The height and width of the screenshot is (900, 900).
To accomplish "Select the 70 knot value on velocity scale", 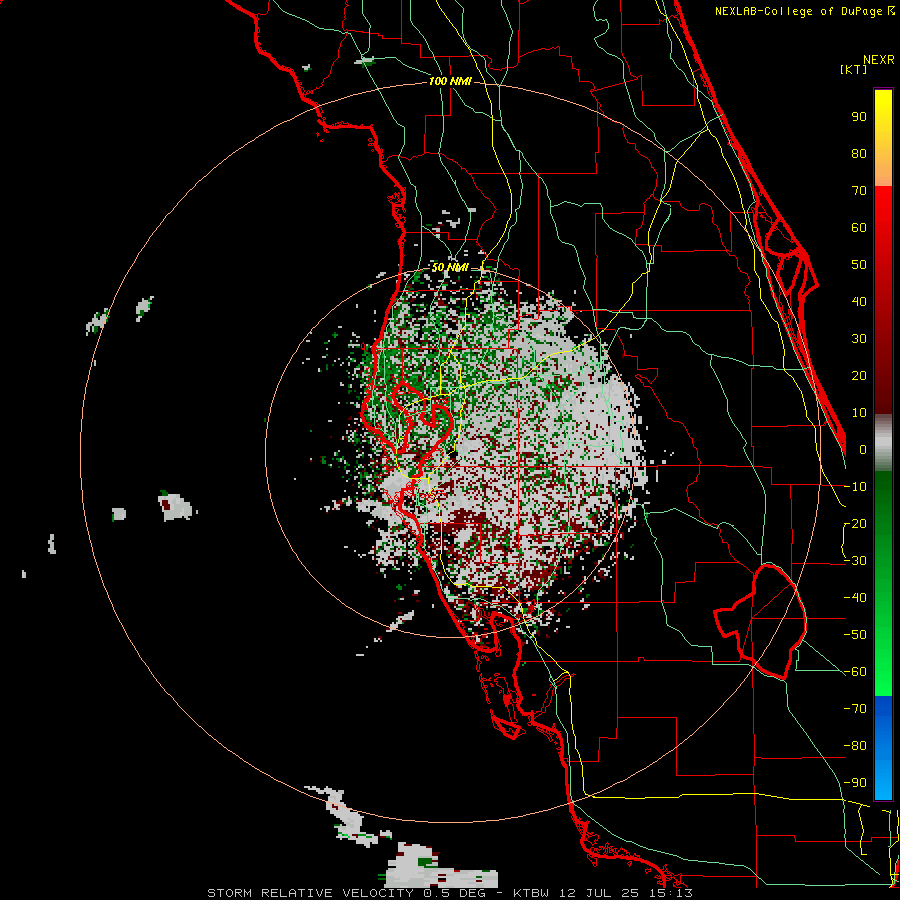I will (x=859, y=191).
